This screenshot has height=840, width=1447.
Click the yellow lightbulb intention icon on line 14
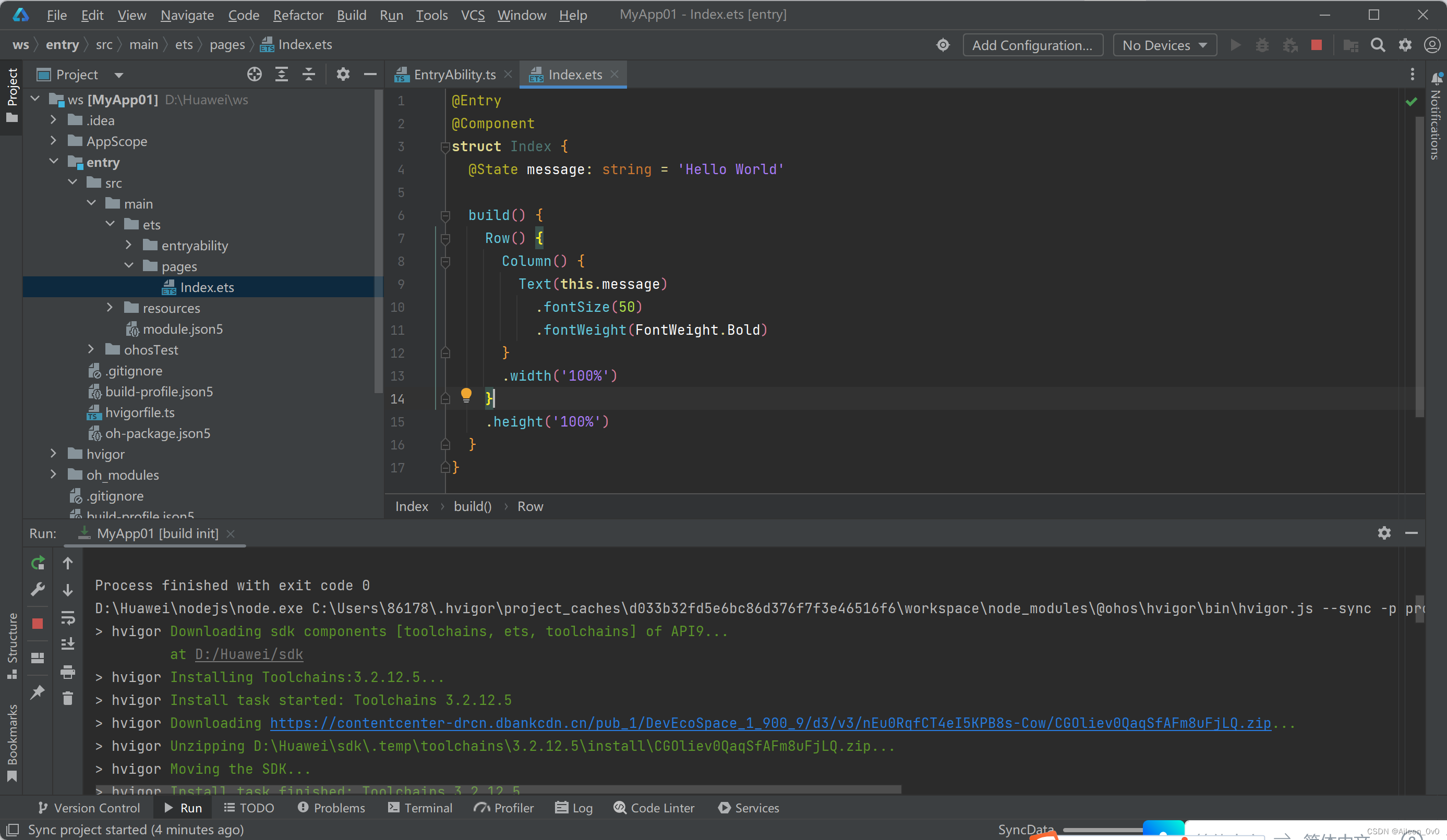[466, 394]
